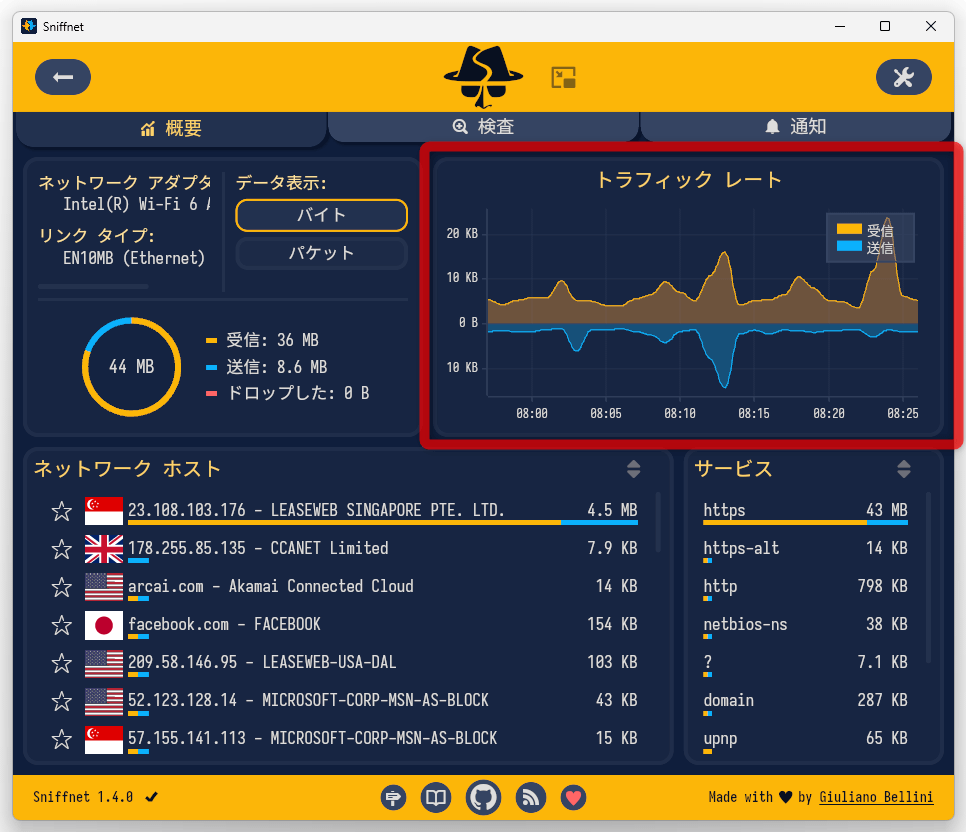Star the facebook.com host

click(62, 625)
